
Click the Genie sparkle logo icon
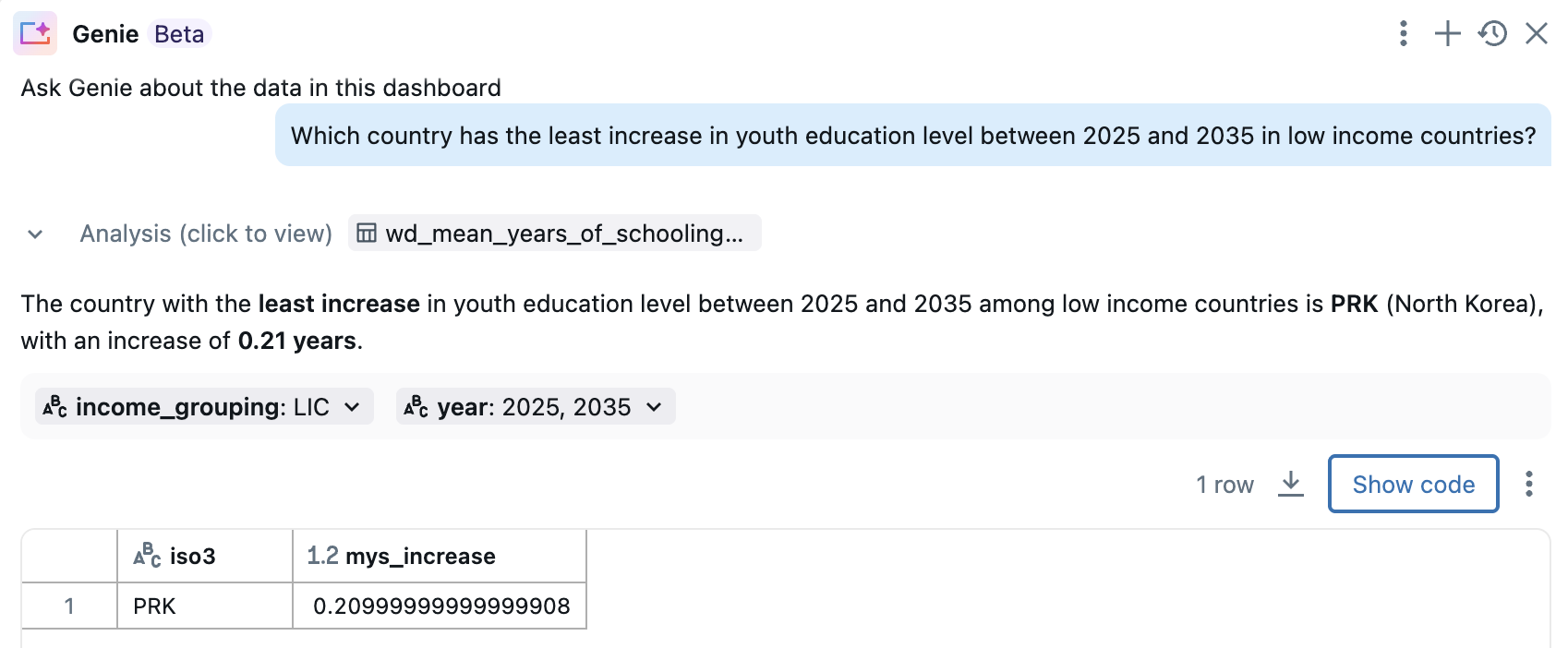click(x=35, y=34)
